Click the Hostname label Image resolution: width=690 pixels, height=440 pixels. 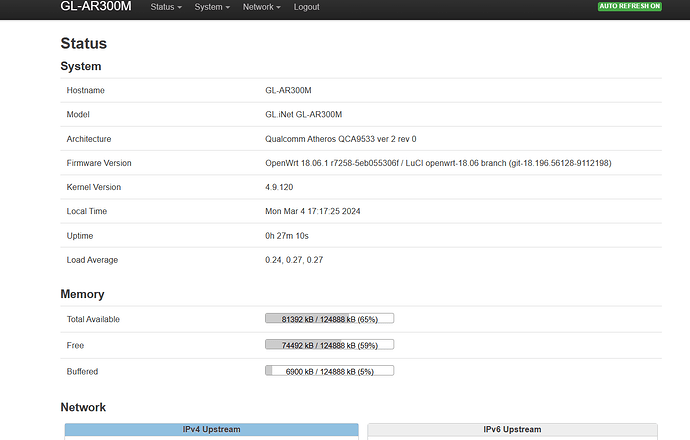click(86, 90)
